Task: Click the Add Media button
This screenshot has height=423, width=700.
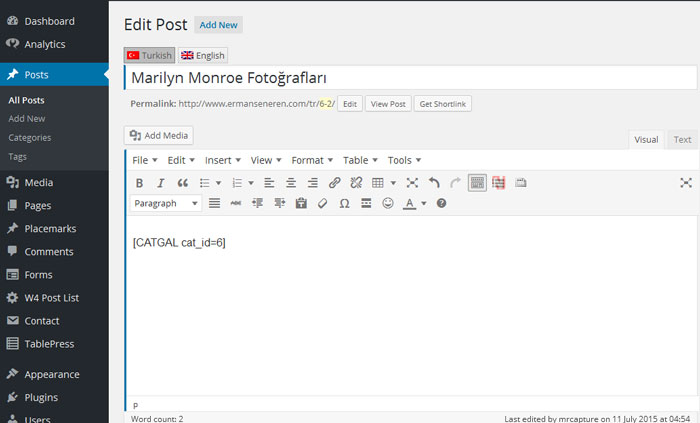Action: coord(158,136)
